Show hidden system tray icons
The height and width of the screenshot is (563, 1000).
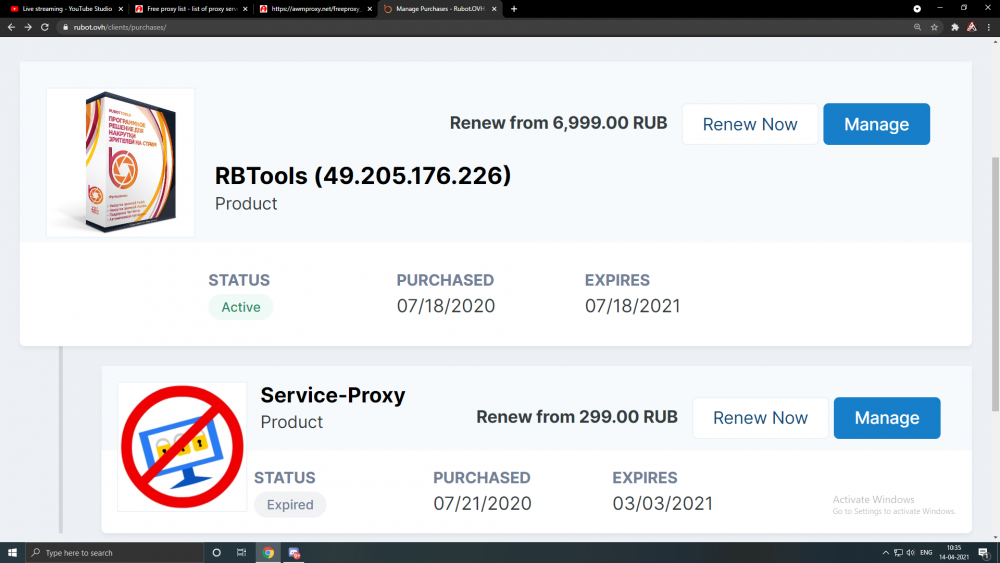click(885, 552)
